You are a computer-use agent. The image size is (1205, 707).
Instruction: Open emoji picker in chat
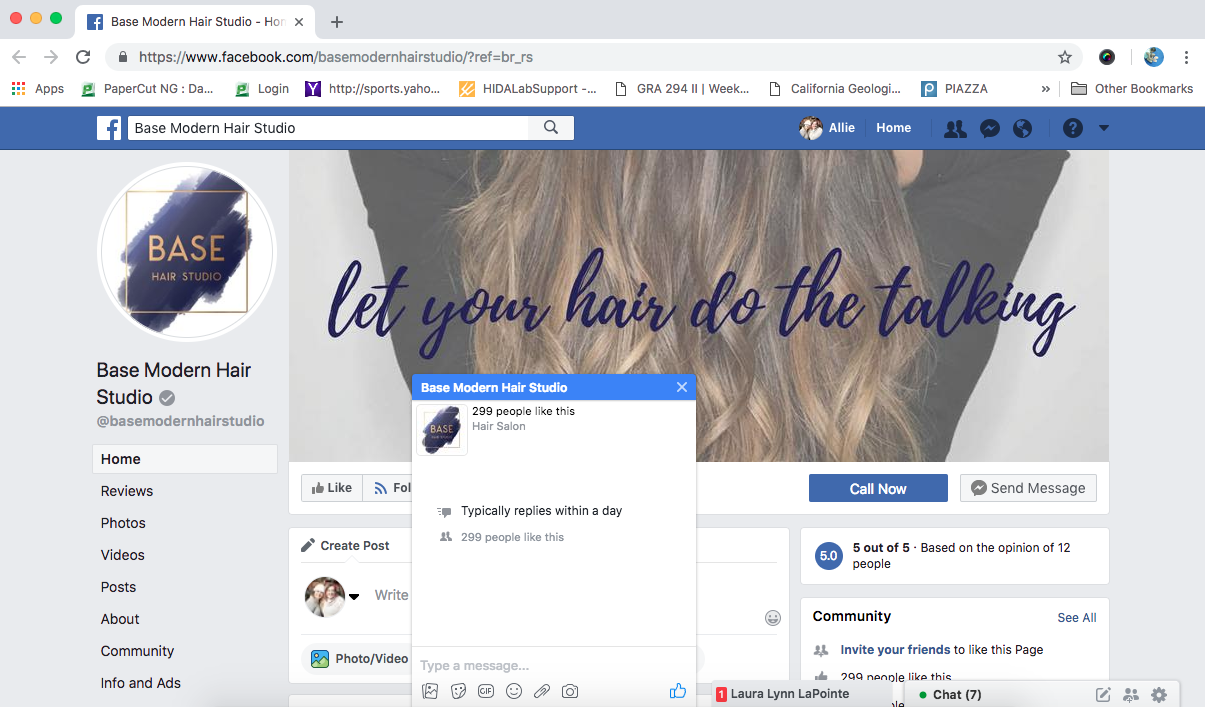click(514, 691)
